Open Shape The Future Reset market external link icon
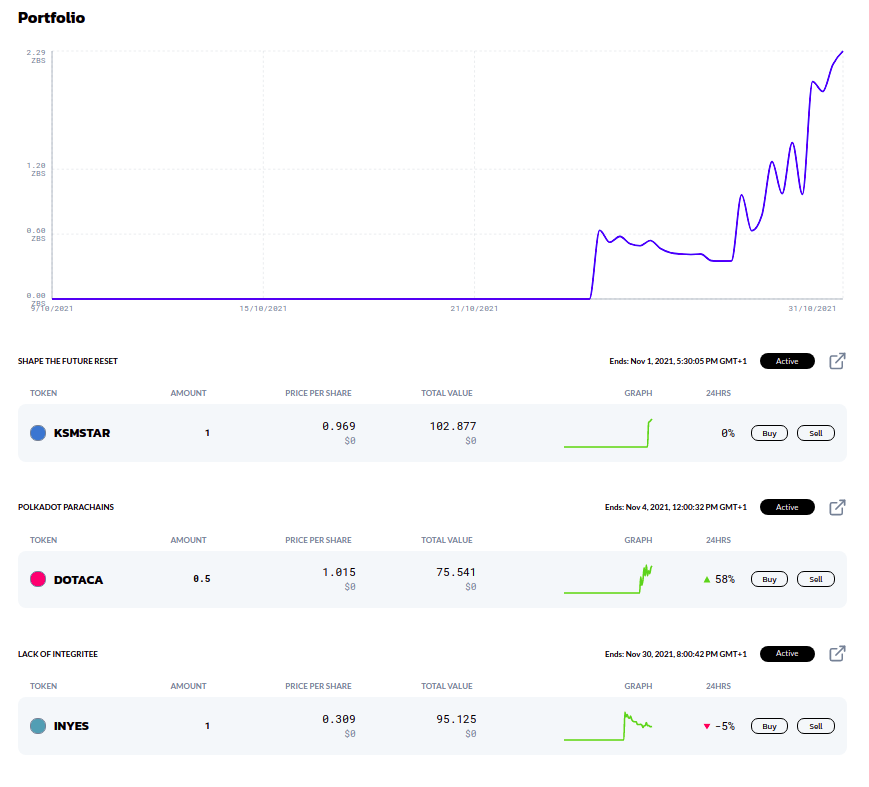 click(837, 361)
